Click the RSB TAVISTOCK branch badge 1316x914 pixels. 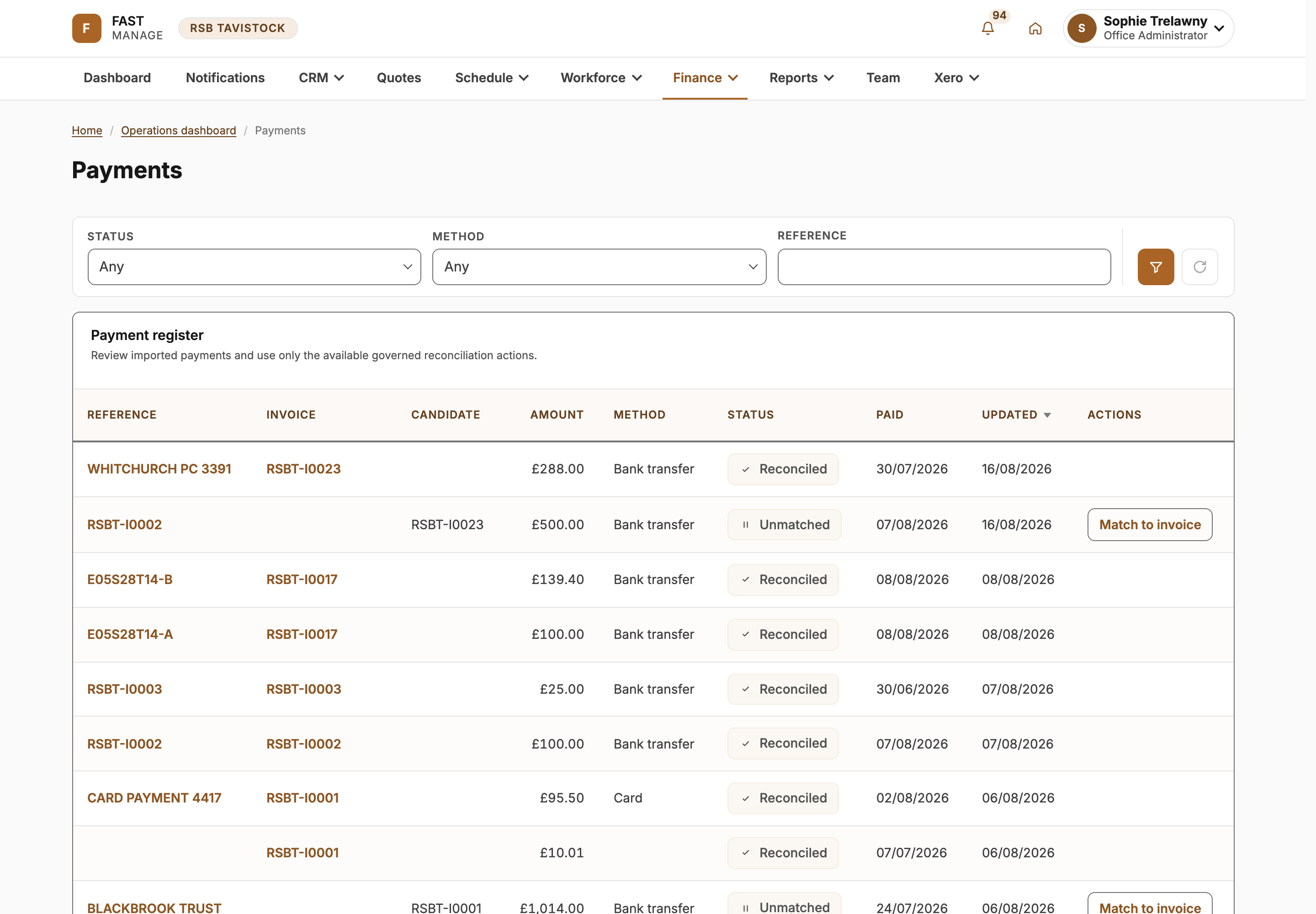(238, 28)
